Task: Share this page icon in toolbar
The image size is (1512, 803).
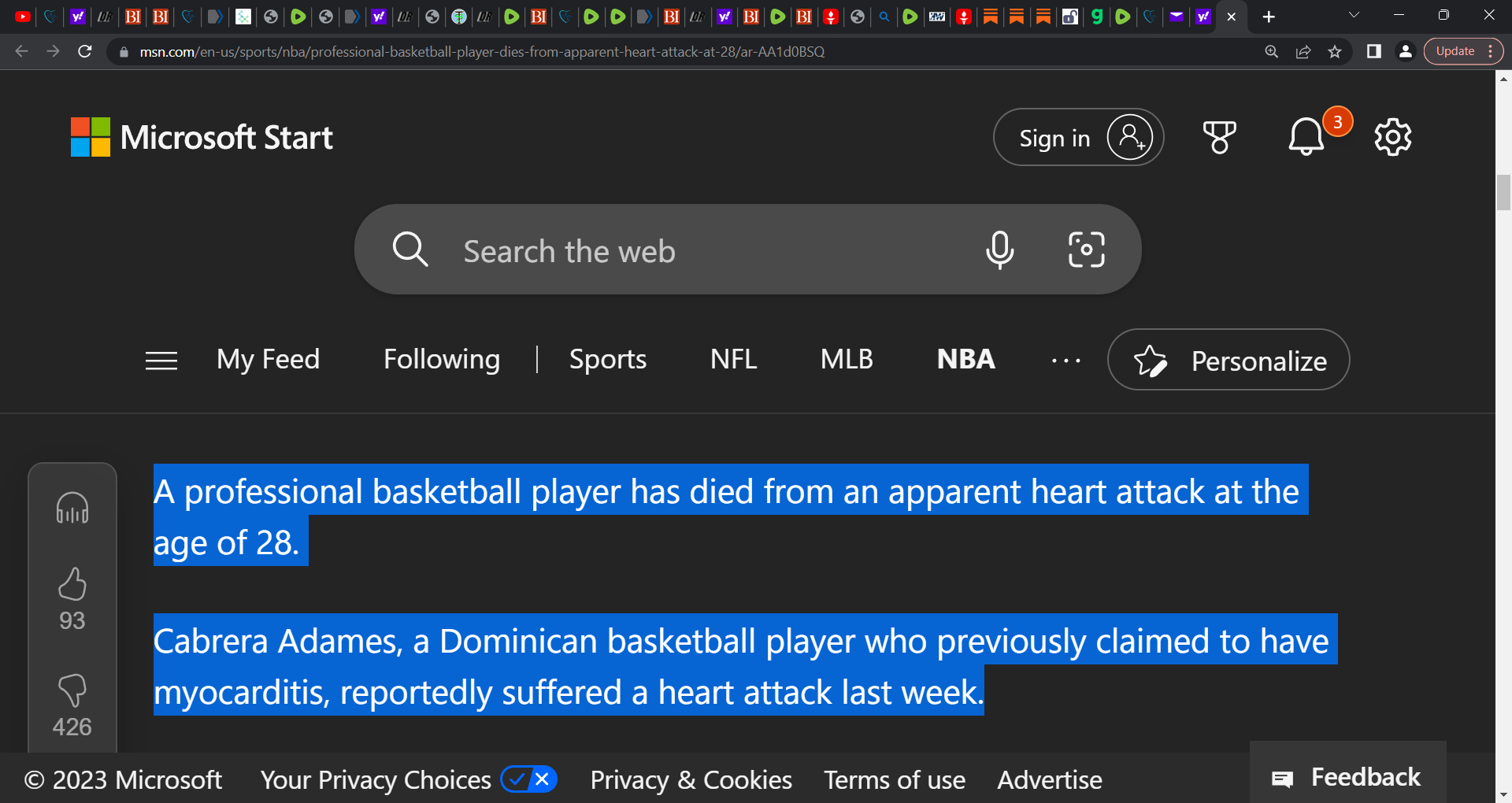Action: pos(1303,51)
